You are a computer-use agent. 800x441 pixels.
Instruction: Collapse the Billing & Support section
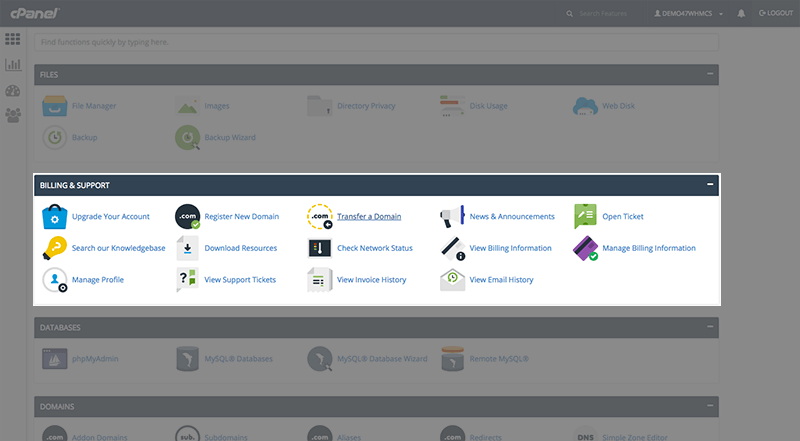710,185
